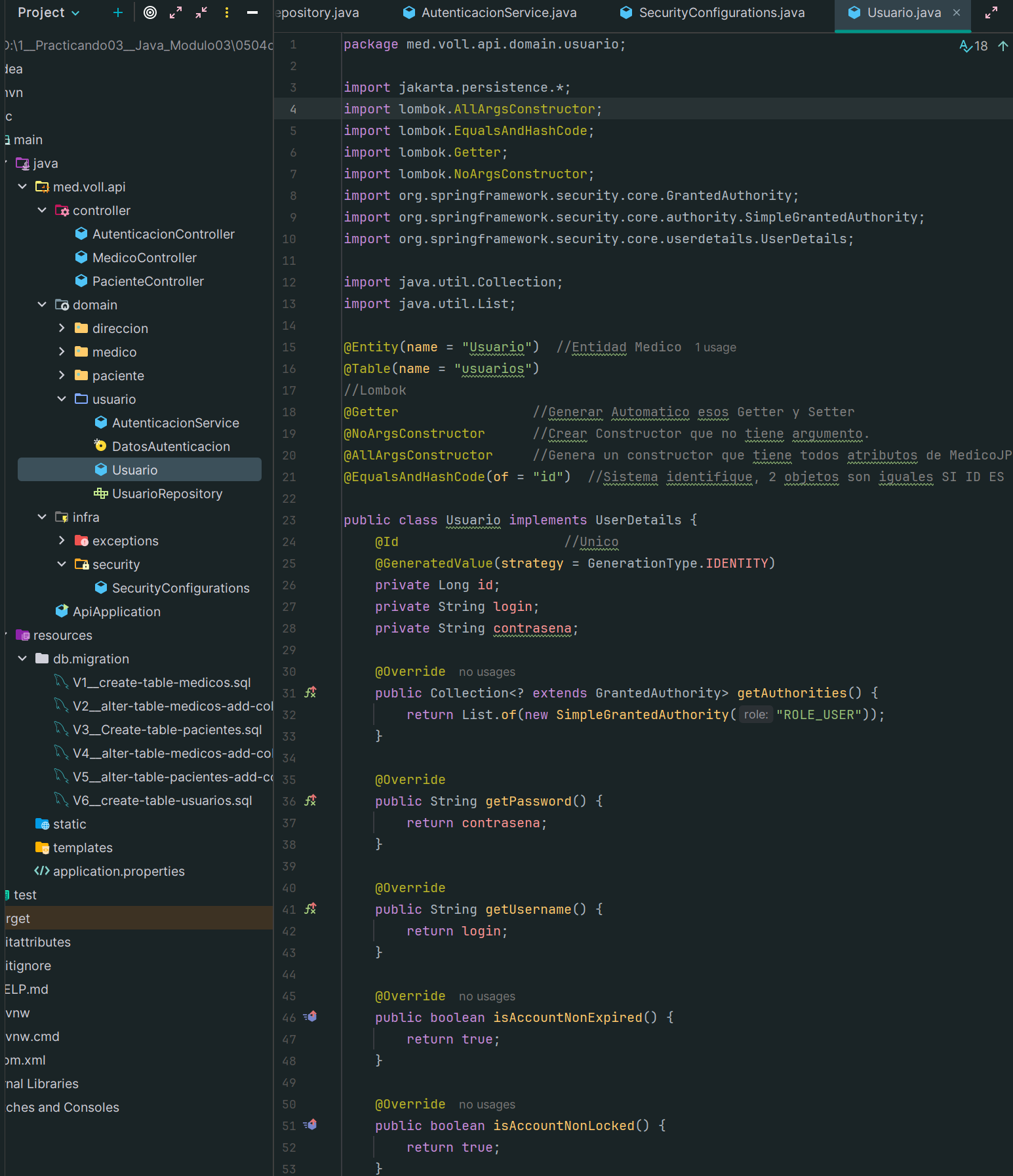1013x1176 pixels.
Task: Switch to SecurityConfigurations.java tab
Action: click(x=712, y=13)
